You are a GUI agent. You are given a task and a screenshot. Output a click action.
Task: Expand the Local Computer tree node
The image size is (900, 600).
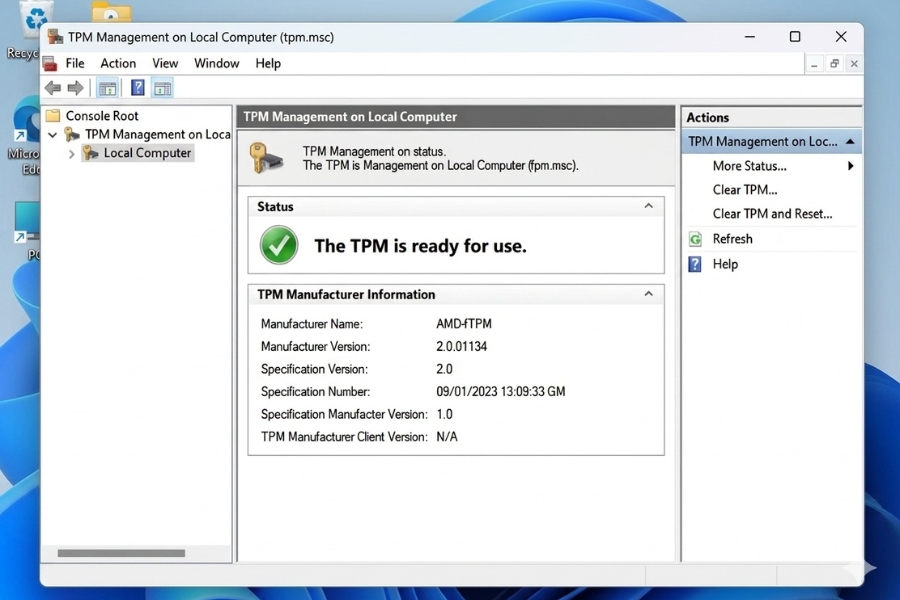(71, 154)
